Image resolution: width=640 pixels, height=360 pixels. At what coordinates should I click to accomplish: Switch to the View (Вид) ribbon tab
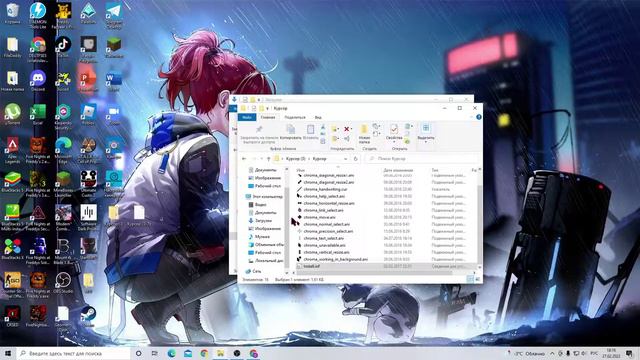pyautogui.click(x=318, y=117)
